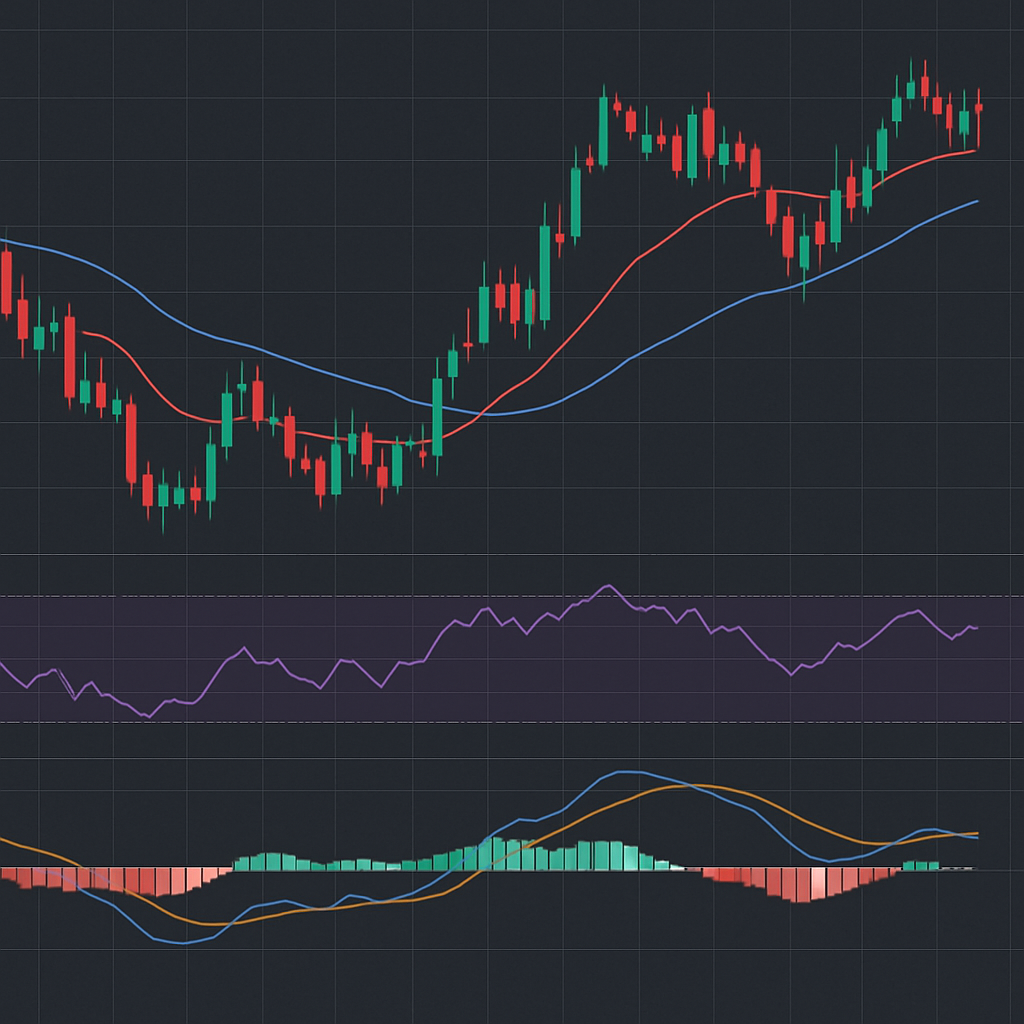Click the first red candle at far left
Screen dimensions: 1024x1024
point(6,283)
